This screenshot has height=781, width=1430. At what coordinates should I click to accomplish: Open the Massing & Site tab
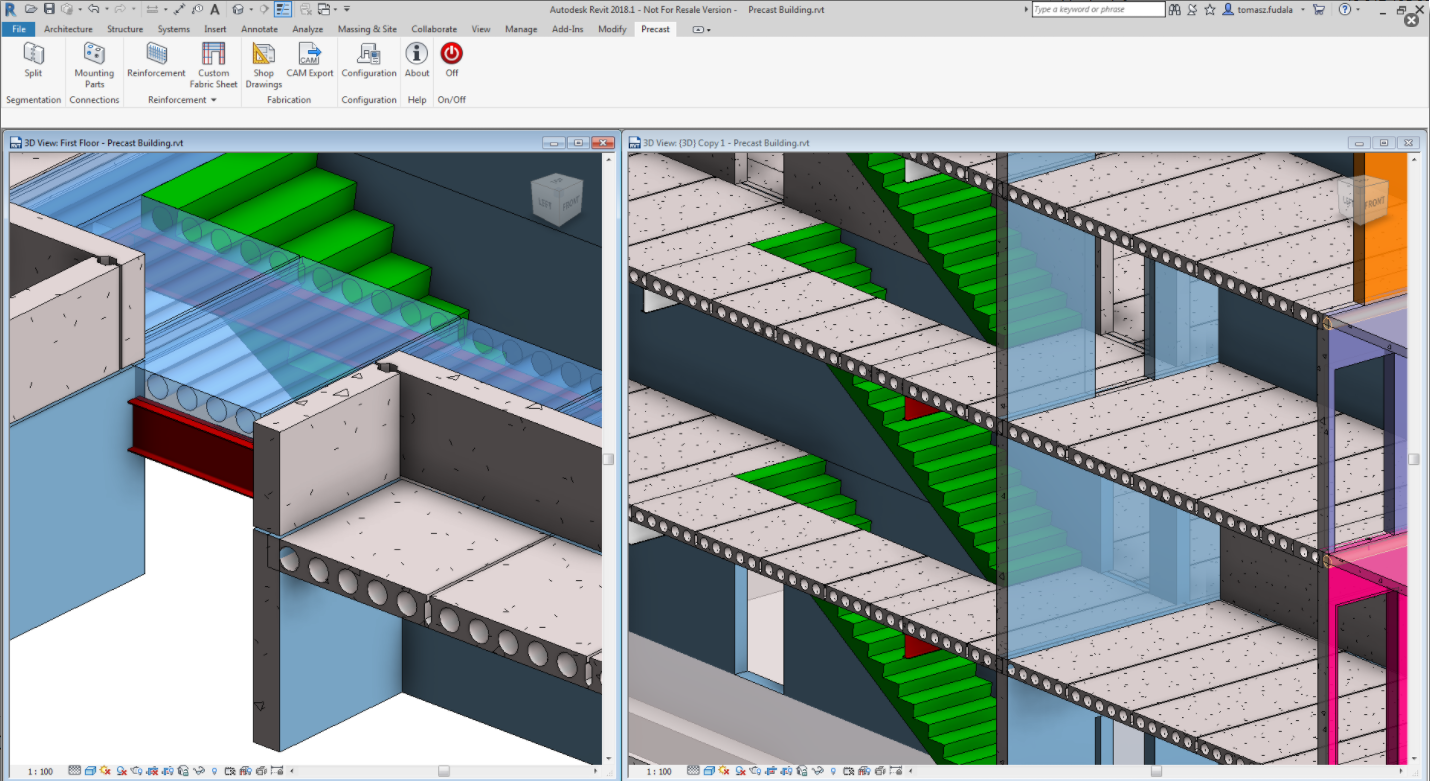pos(367,29)
